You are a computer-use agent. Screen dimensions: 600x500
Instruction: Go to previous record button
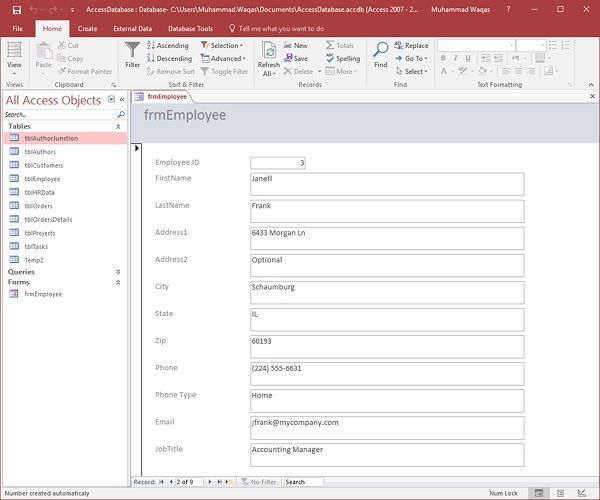coord(171,482)
